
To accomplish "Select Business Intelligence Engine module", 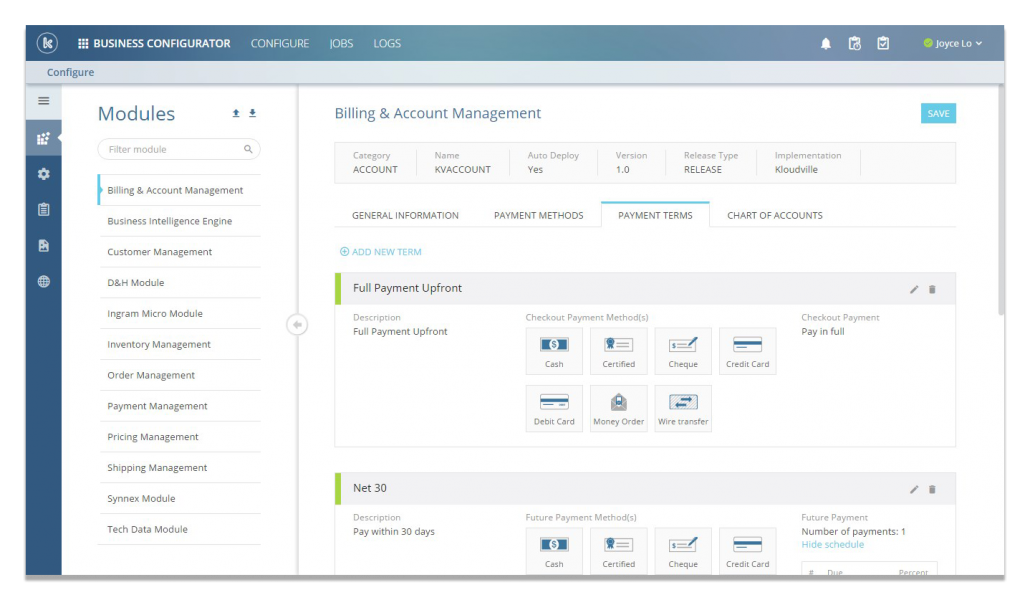I will click(x=179, y=221).
